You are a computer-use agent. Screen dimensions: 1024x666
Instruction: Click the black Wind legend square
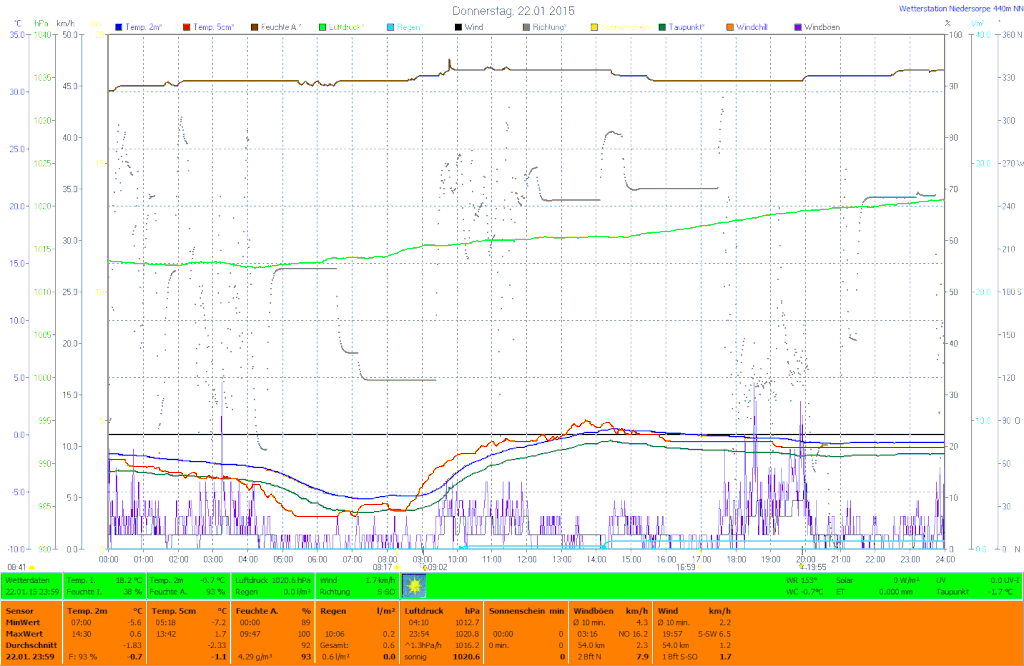pyautogui.click(x=457, y=27)
